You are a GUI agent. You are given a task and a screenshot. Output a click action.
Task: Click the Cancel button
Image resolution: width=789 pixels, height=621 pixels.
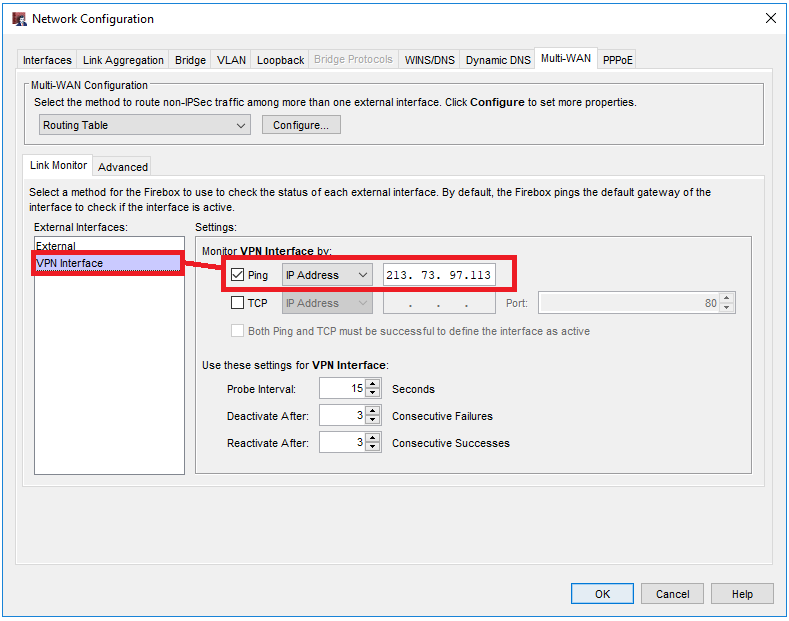pos(672,594)
